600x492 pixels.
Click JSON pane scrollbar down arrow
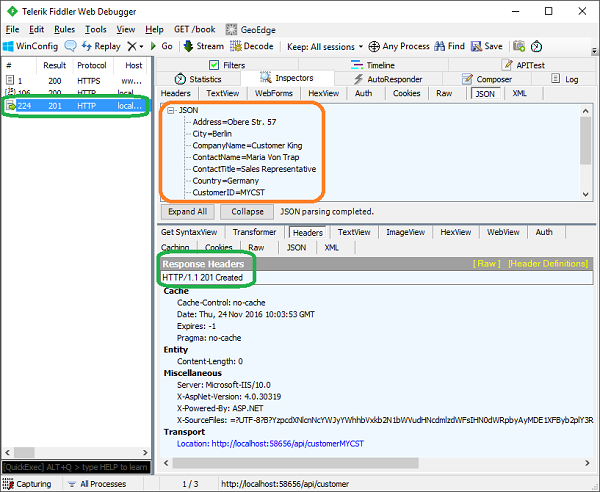pyautogui.click(x=585, y=194)
